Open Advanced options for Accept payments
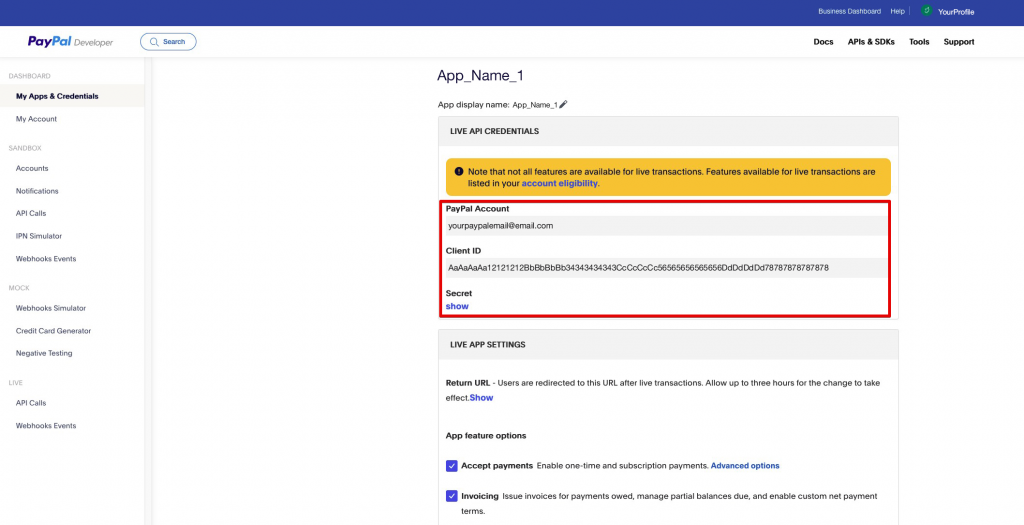1024x525 pixels. click(744, 466)
